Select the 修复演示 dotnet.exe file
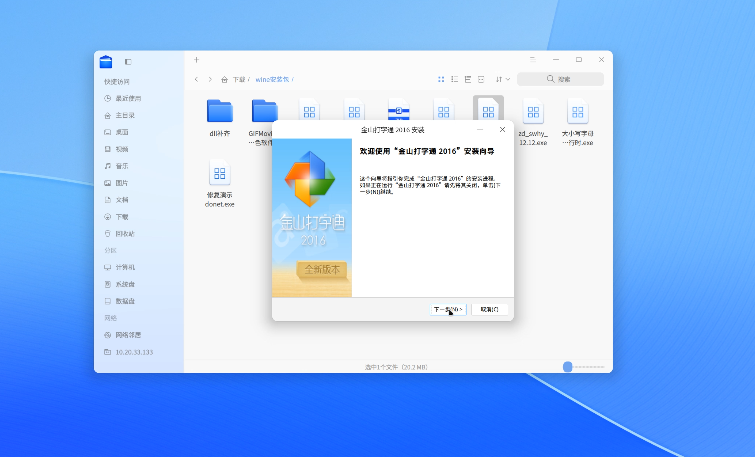755x457 pixels. (220, 183)
